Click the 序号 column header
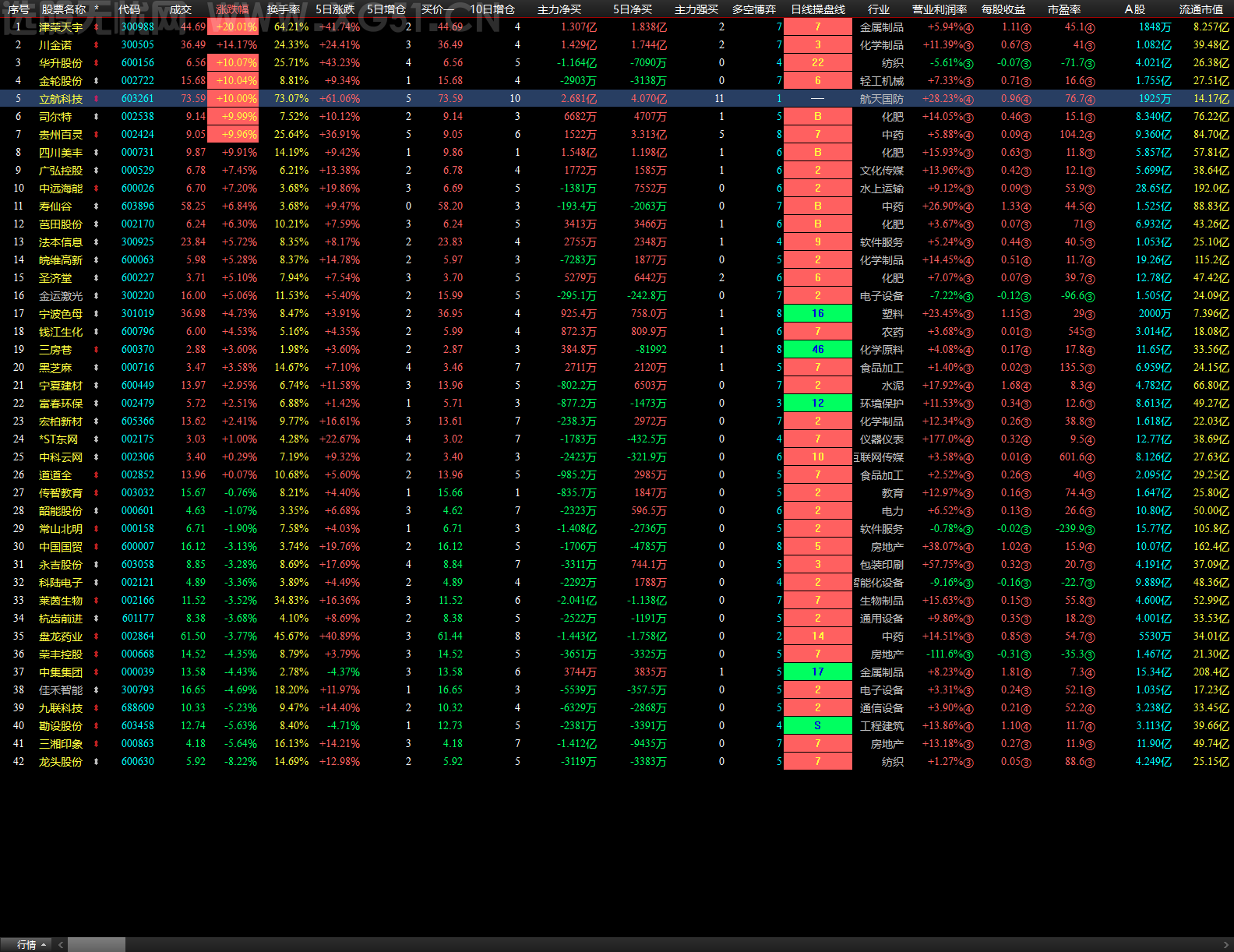The image size is (1234, 952). [x=19, y=9]
